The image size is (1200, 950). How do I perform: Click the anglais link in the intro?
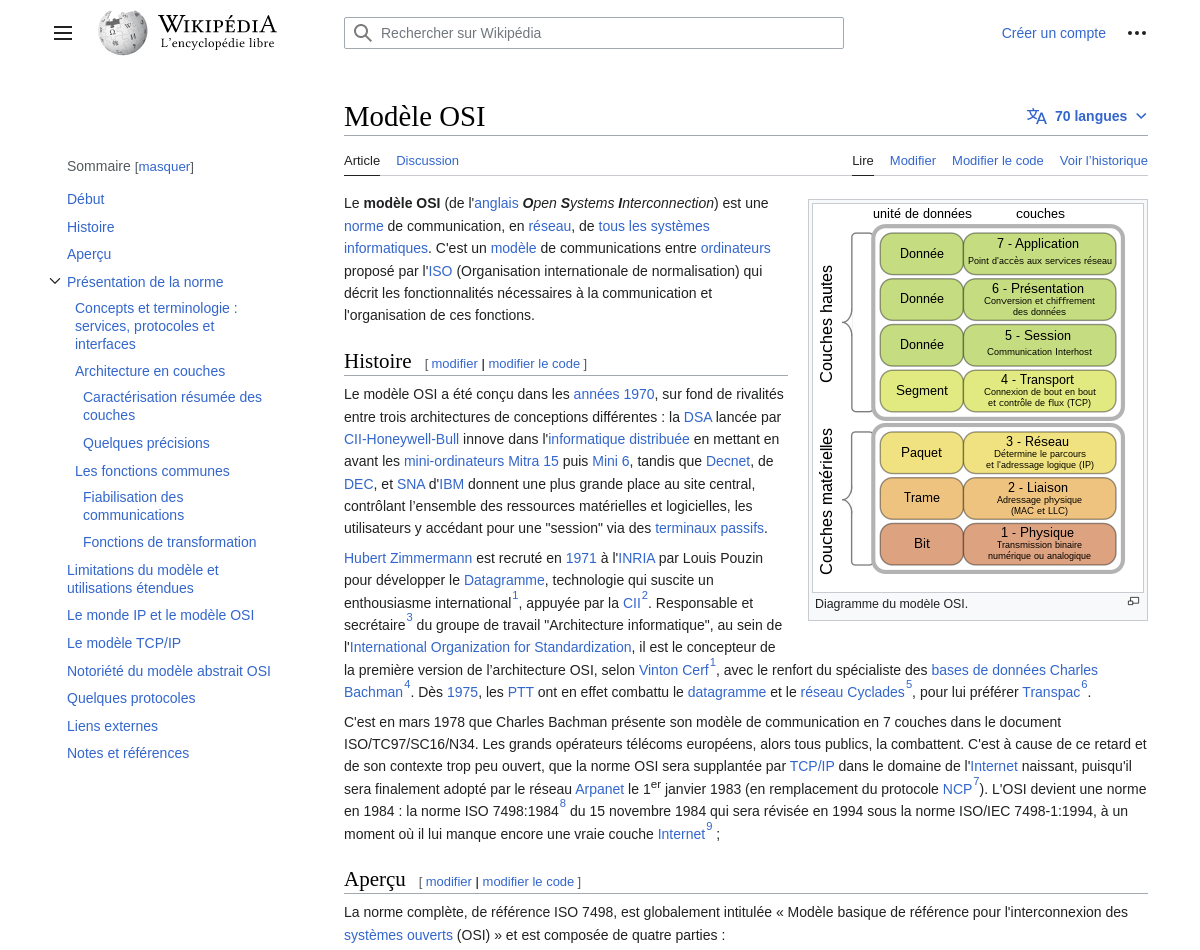pos(496,203)
